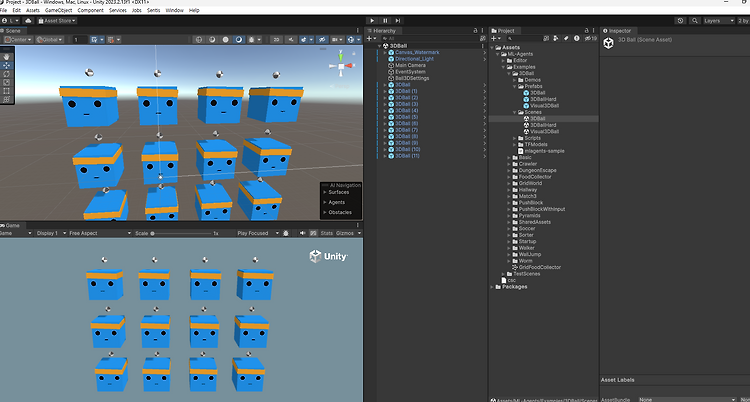Click the Pause button in the toolbar
Image resolution: width=750 pixels, height=402 pixels.
coord(385,21)
